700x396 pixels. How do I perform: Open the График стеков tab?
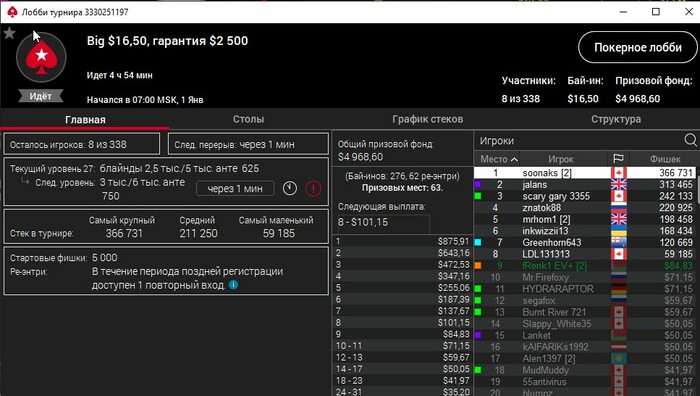point(427,119)
